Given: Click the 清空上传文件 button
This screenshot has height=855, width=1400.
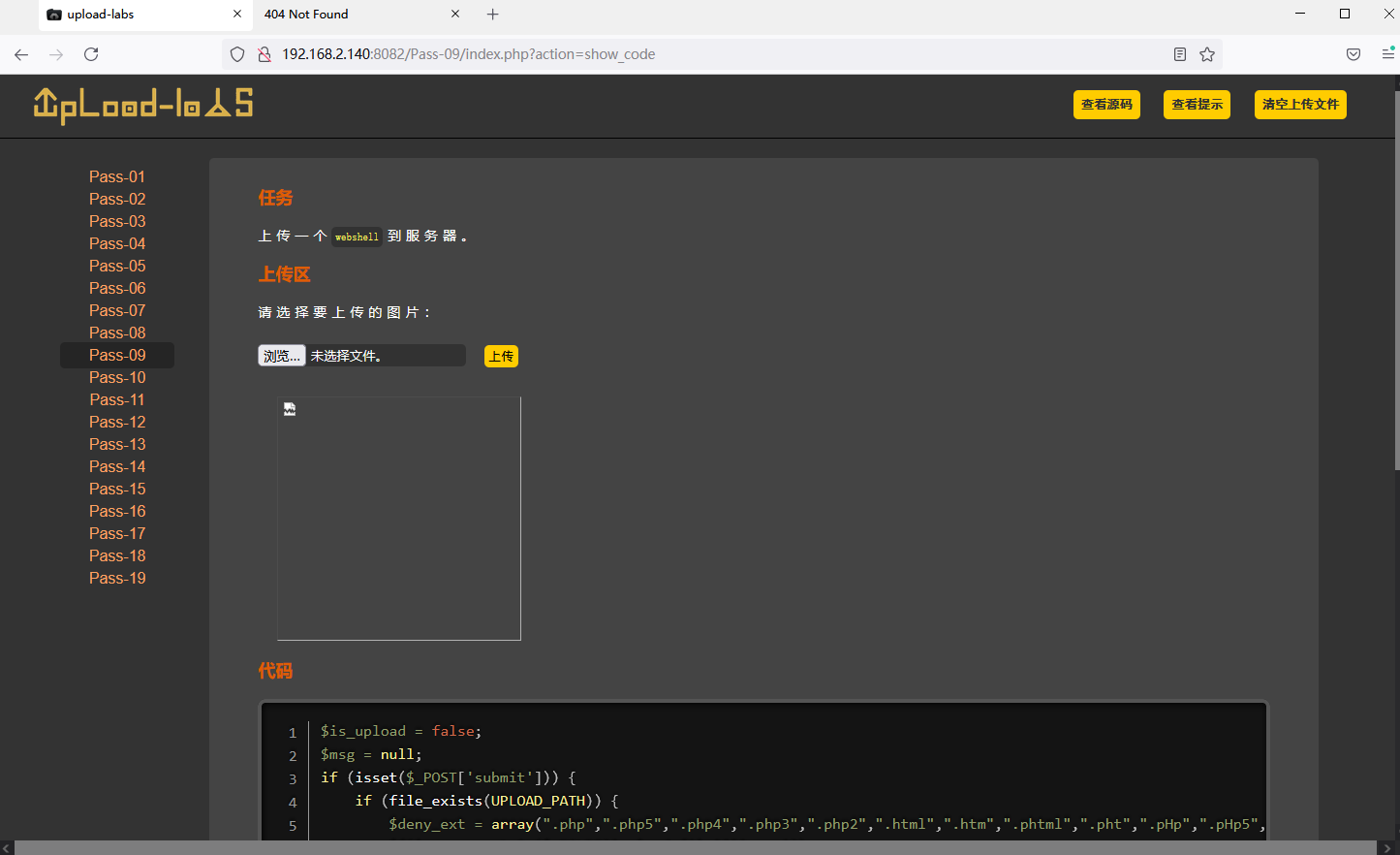Looking at the screenshot, I should pos(1300,105).
